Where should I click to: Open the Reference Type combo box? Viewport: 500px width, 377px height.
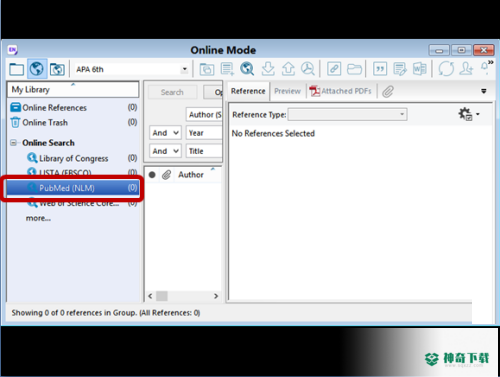click(x=347, y=115)
